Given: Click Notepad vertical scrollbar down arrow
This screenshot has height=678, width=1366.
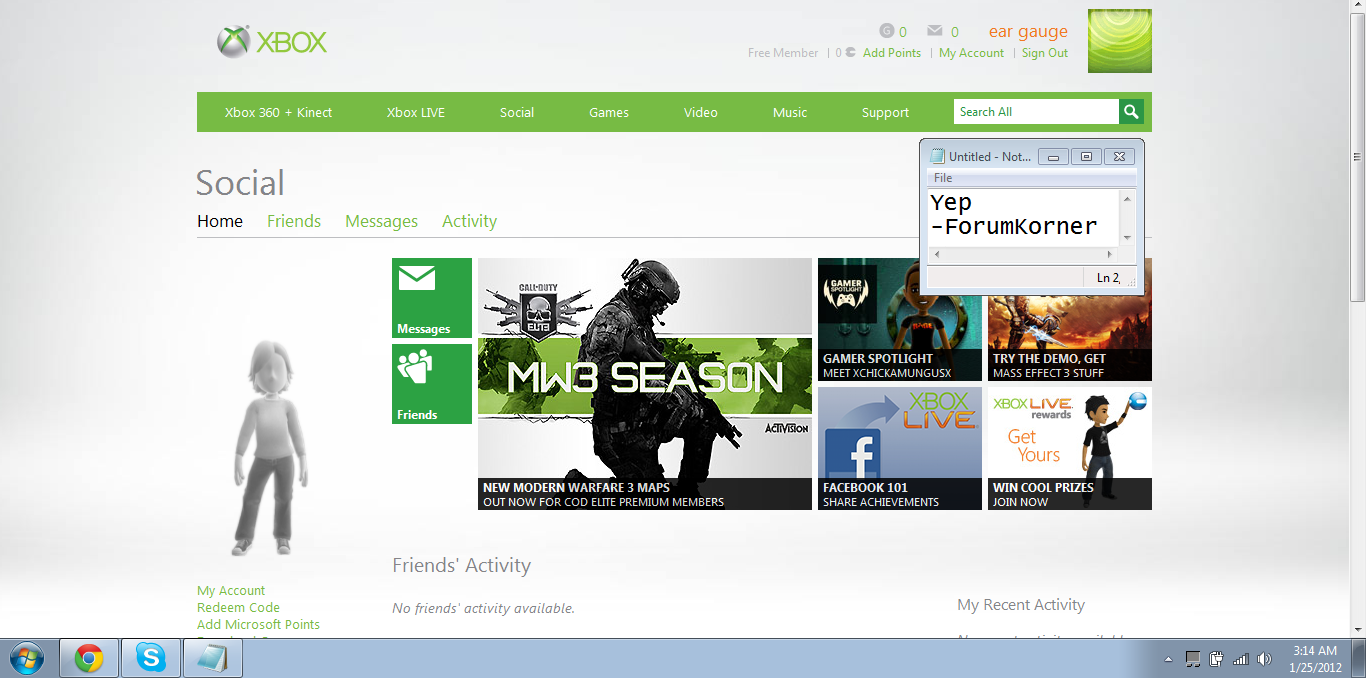Looking at the screenshot, I should [1127, 238].
